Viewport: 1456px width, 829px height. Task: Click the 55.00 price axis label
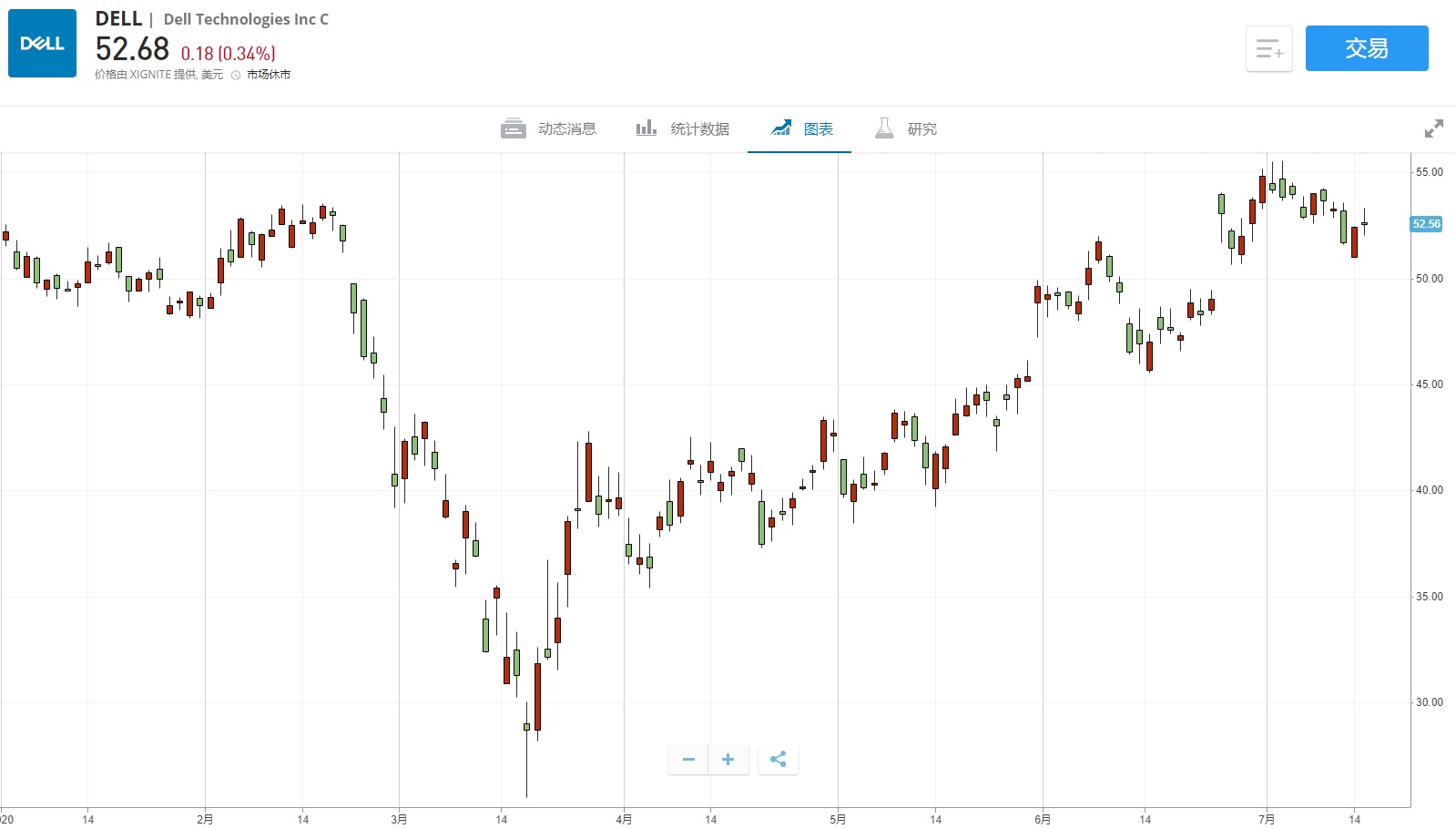tap(1429, 172)
